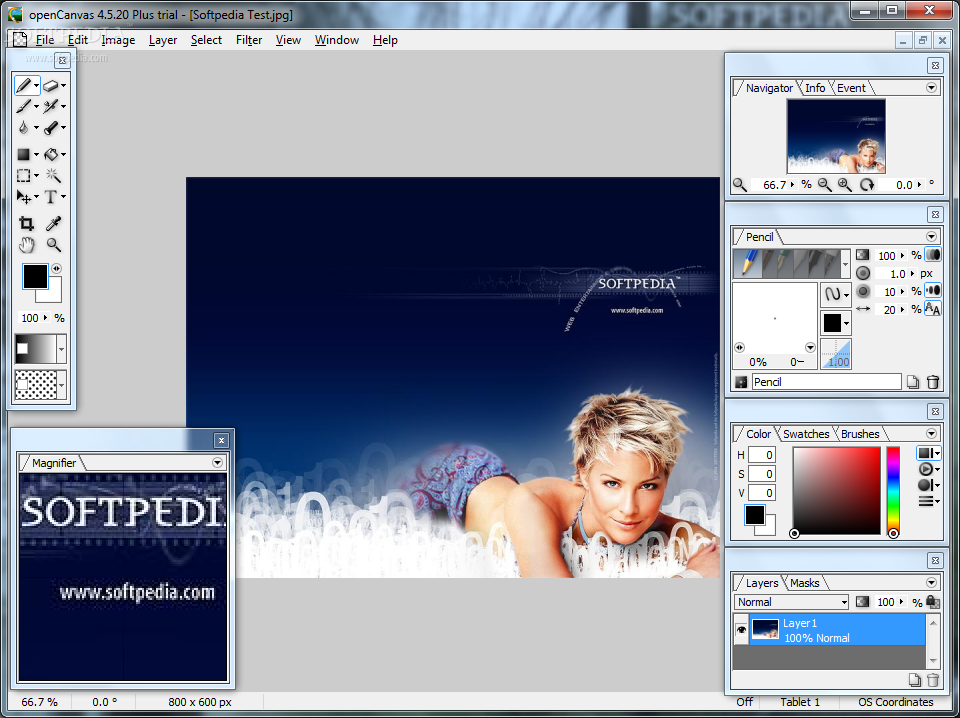This screenshot has width=960, height=718.
Task: Open Navigator panel options menu
Action: point(931,88)
